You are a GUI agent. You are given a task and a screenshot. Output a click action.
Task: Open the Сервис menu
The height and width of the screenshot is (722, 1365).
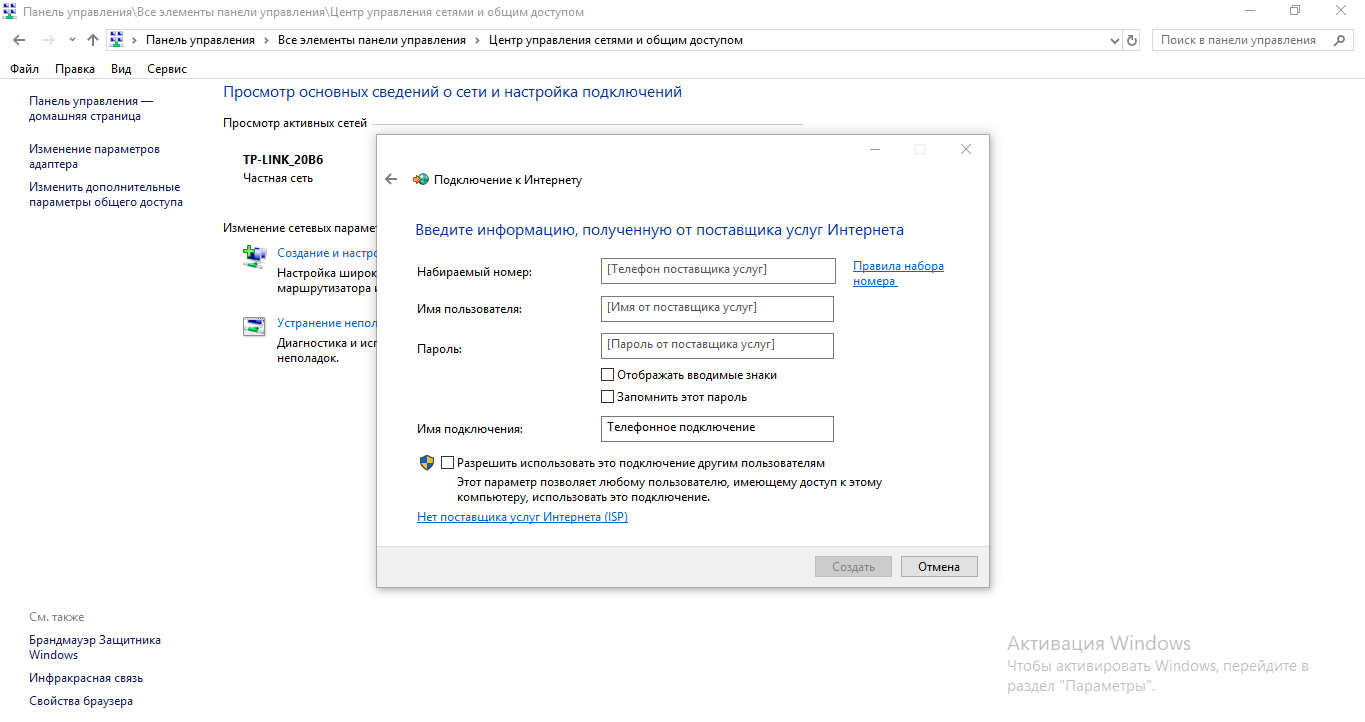coord(167,69)
